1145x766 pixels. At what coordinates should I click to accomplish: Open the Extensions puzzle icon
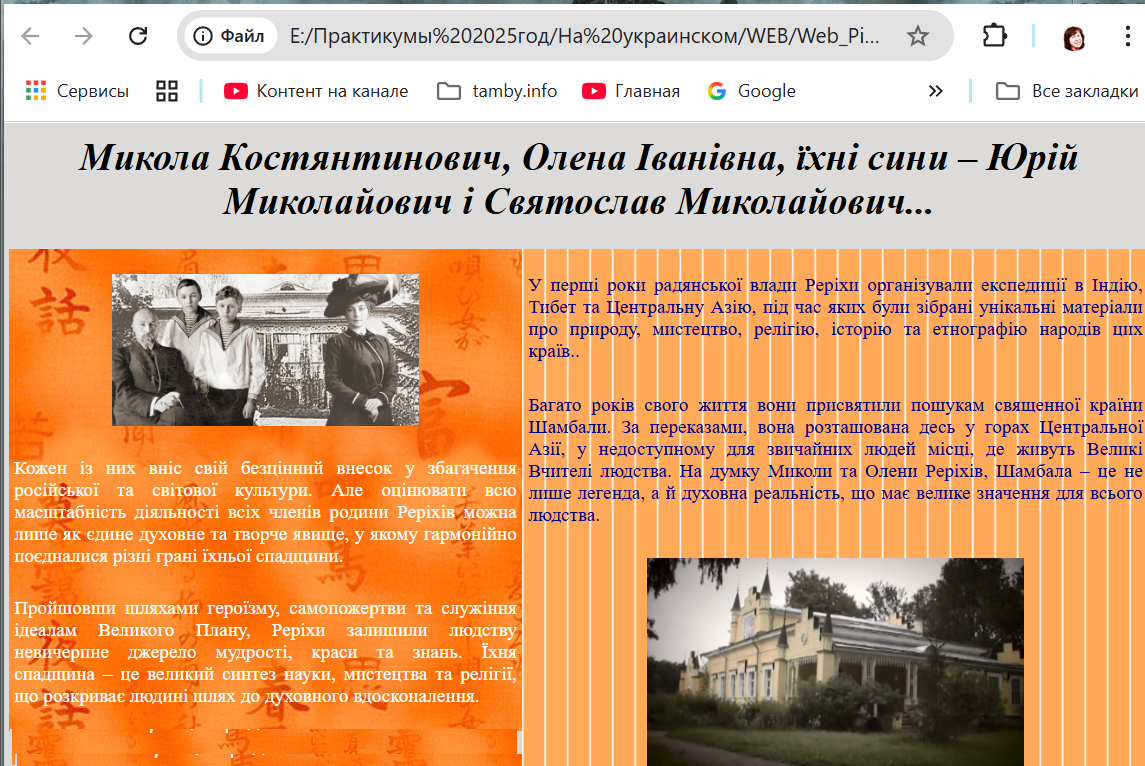tap(994, 37)
